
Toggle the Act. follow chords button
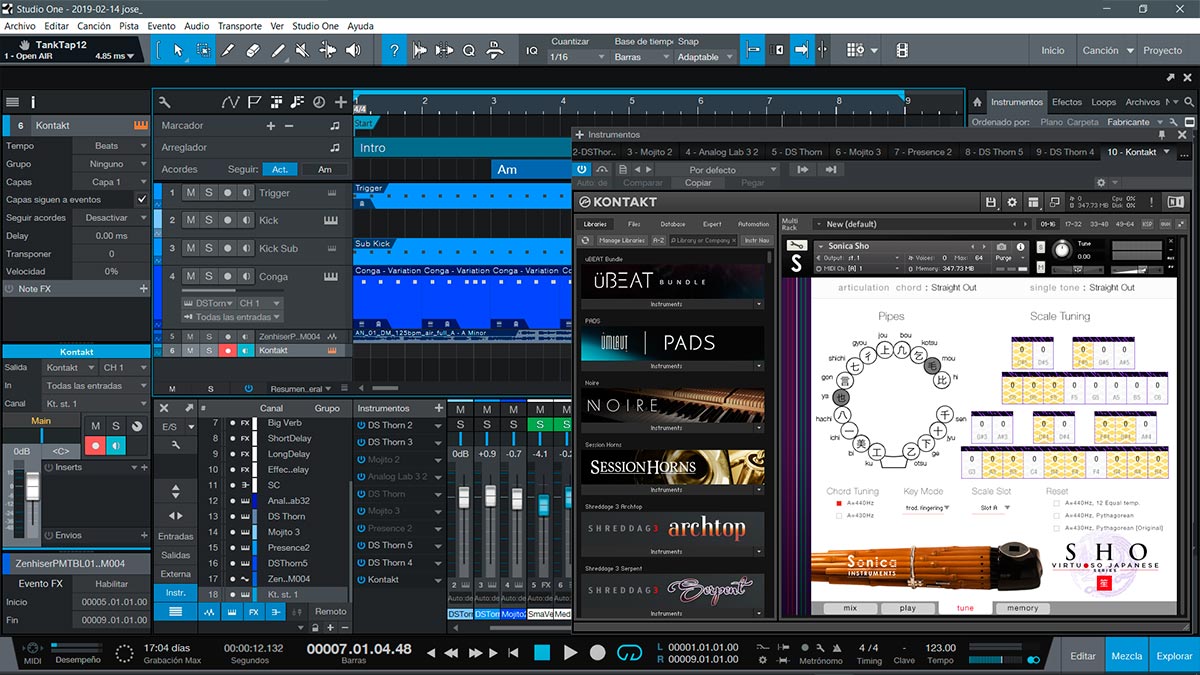pos(281,169)
